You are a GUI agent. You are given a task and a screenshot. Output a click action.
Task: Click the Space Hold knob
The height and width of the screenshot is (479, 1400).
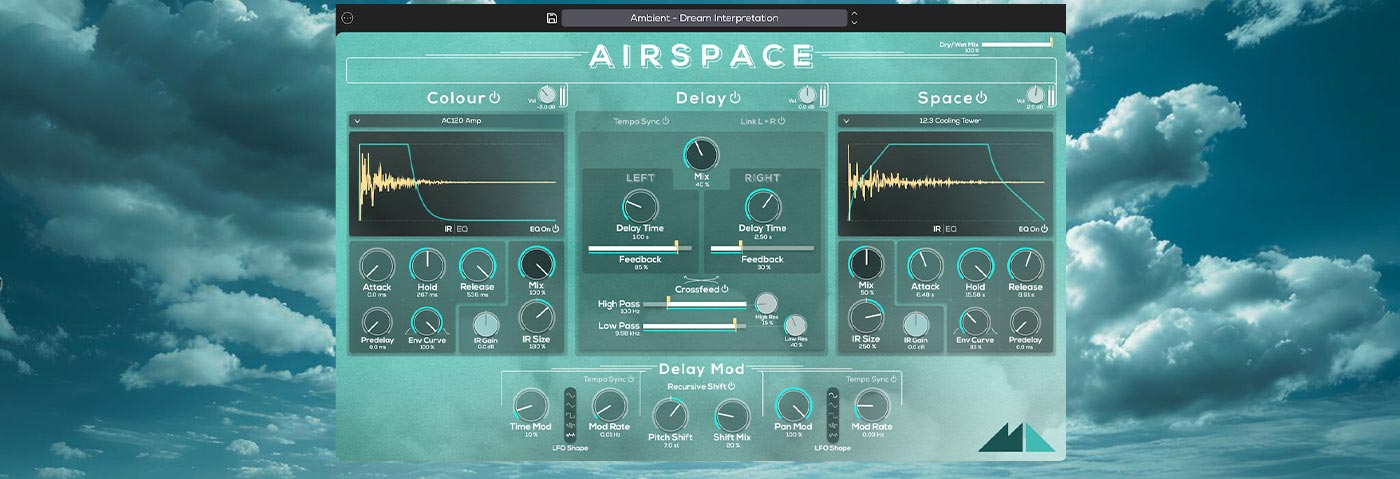tap(975, 265)
